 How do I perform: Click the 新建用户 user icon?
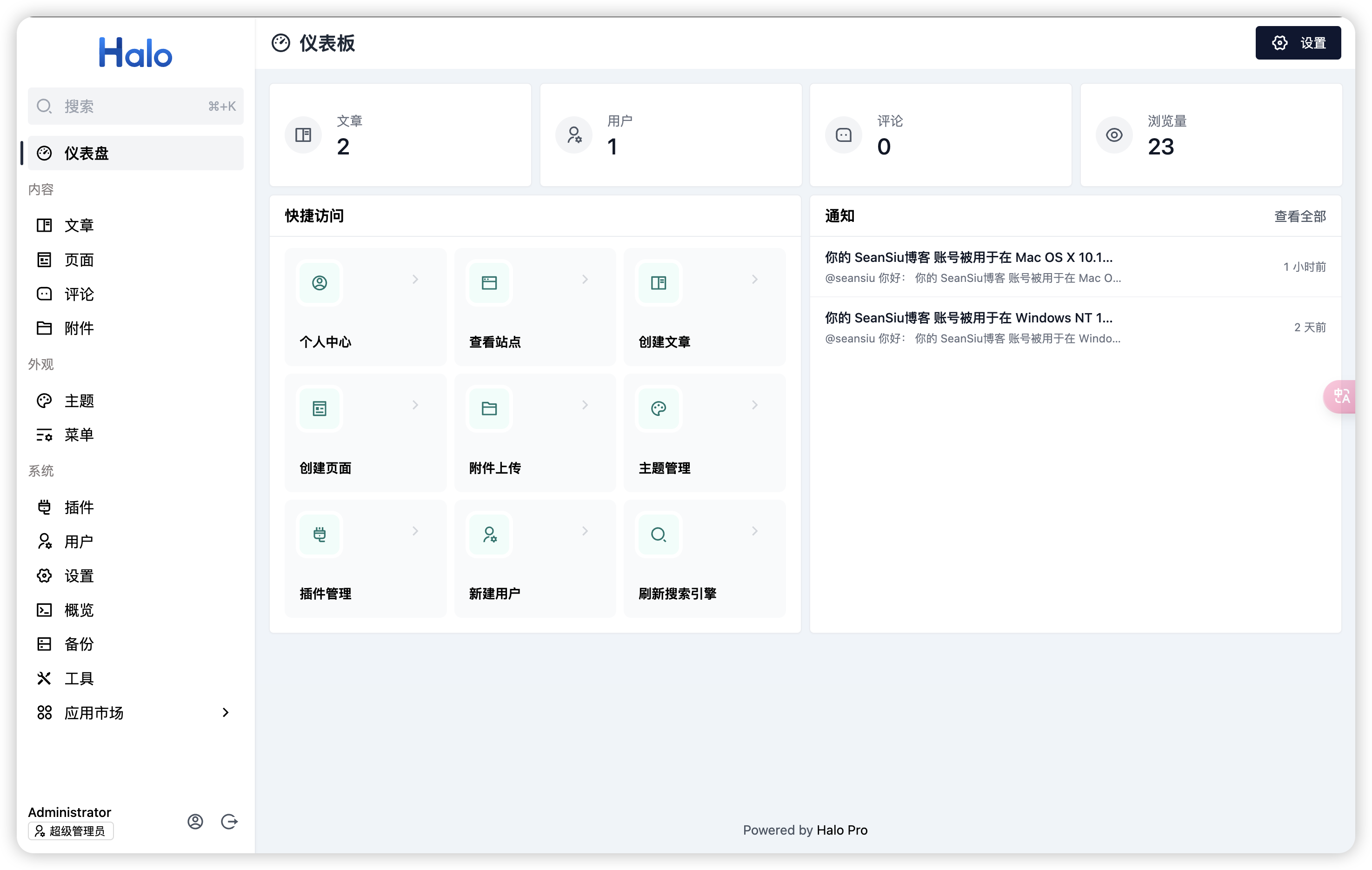pyautogui.click(x=489, y=534)
